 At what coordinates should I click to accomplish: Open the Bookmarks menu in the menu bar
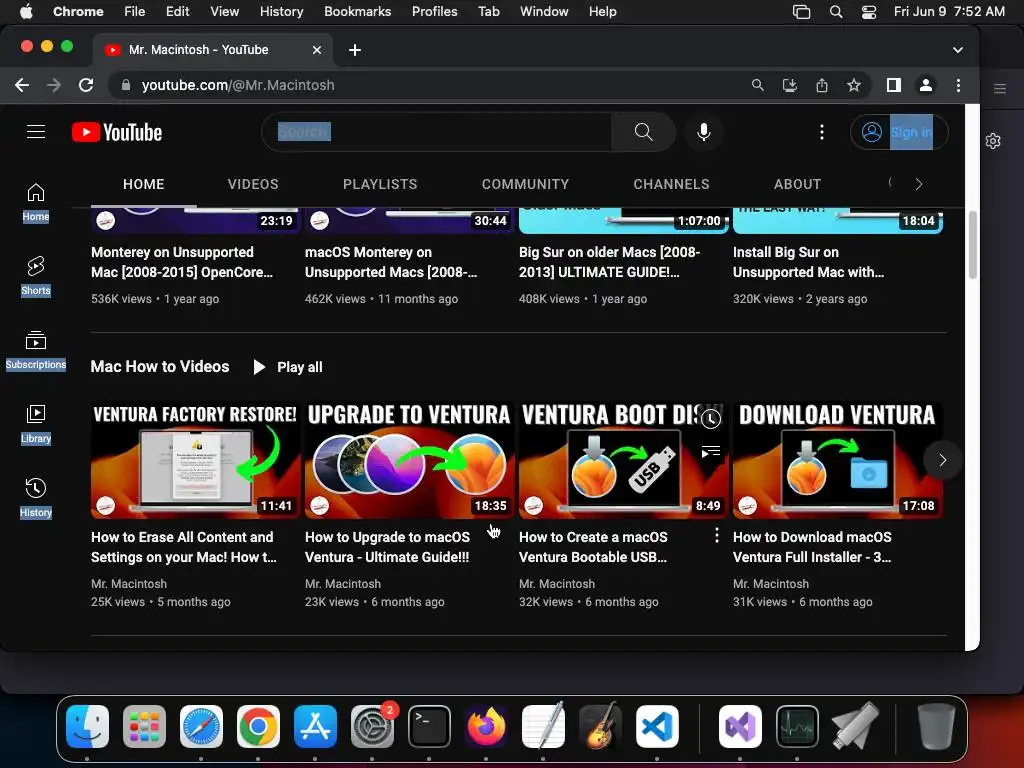tap(357, 12)
